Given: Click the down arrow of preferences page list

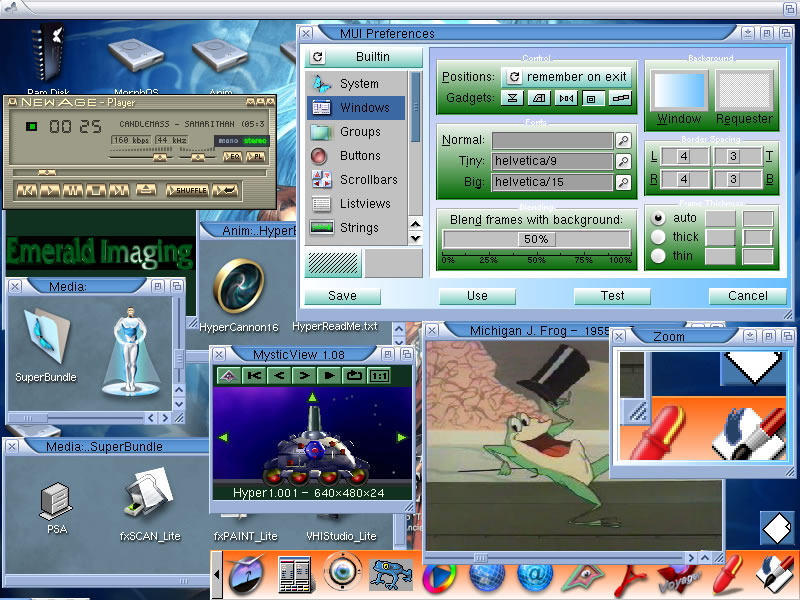Looking at the screenshot, I should pos(416,238).
